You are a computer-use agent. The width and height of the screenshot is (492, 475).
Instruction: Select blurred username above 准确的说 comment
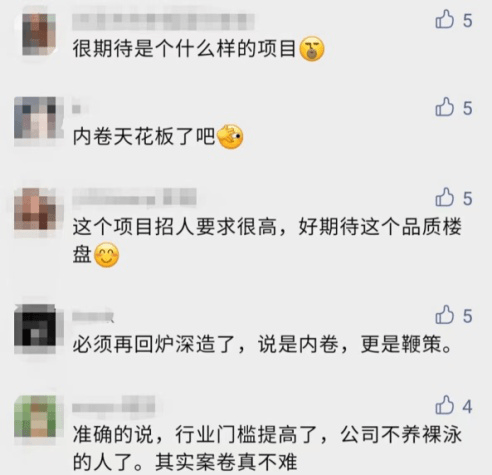tap(114, 405)
